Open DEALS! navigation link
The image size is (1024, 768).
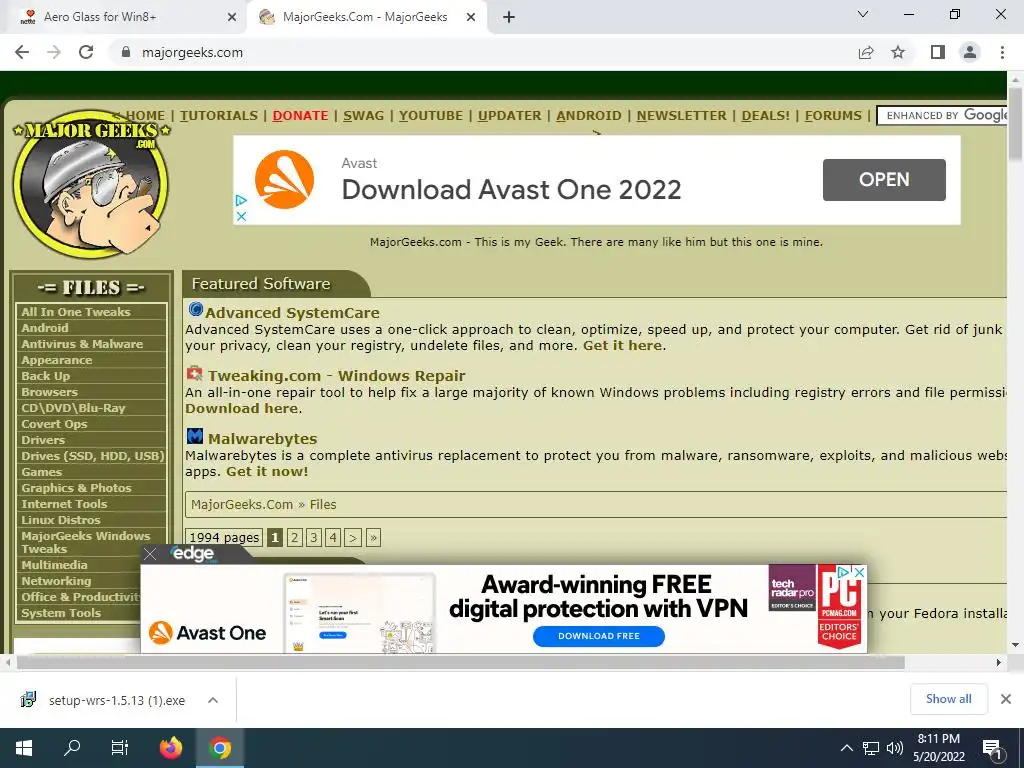click(x=765, y=116)
